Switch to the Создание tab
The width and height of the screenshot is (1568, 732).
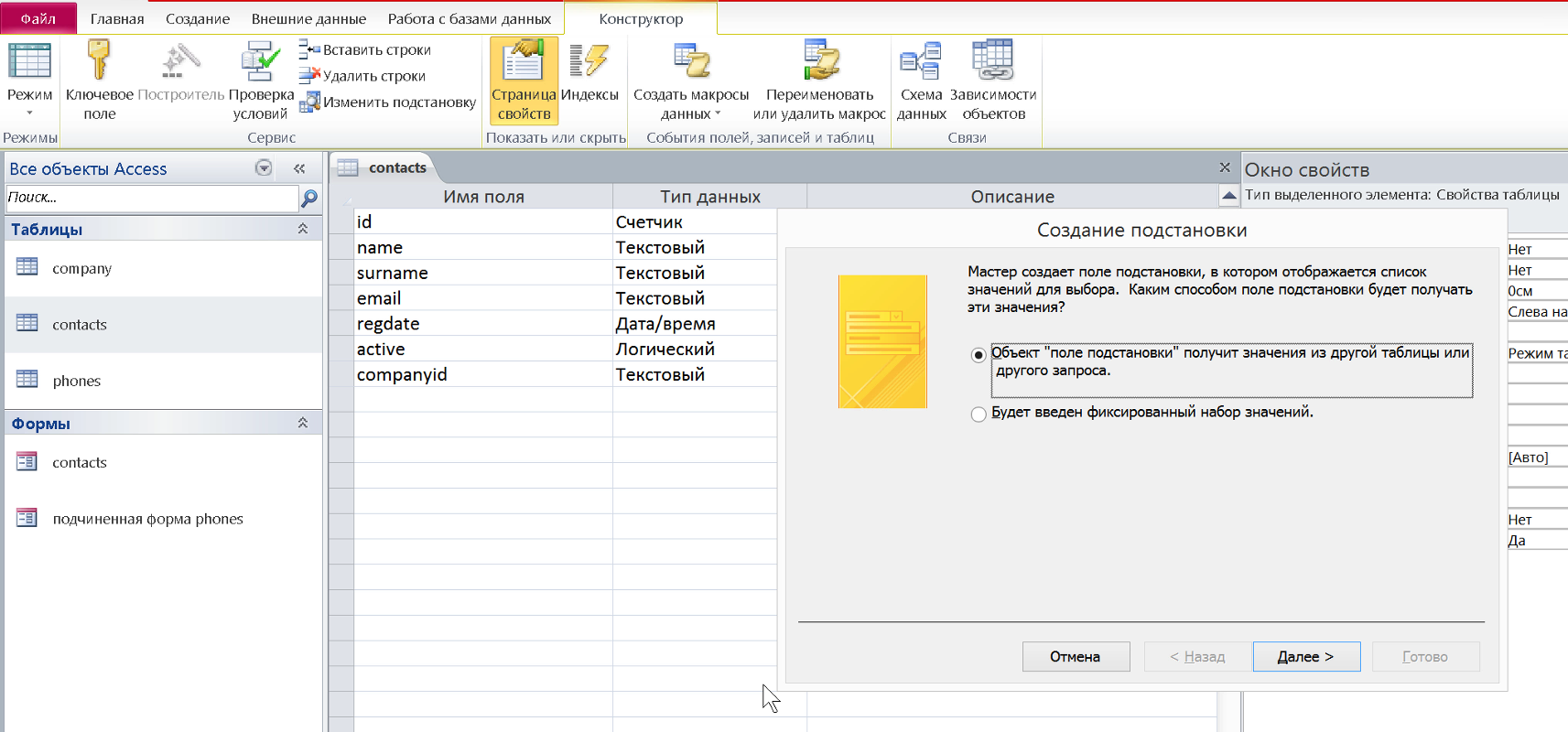[198, 19]
